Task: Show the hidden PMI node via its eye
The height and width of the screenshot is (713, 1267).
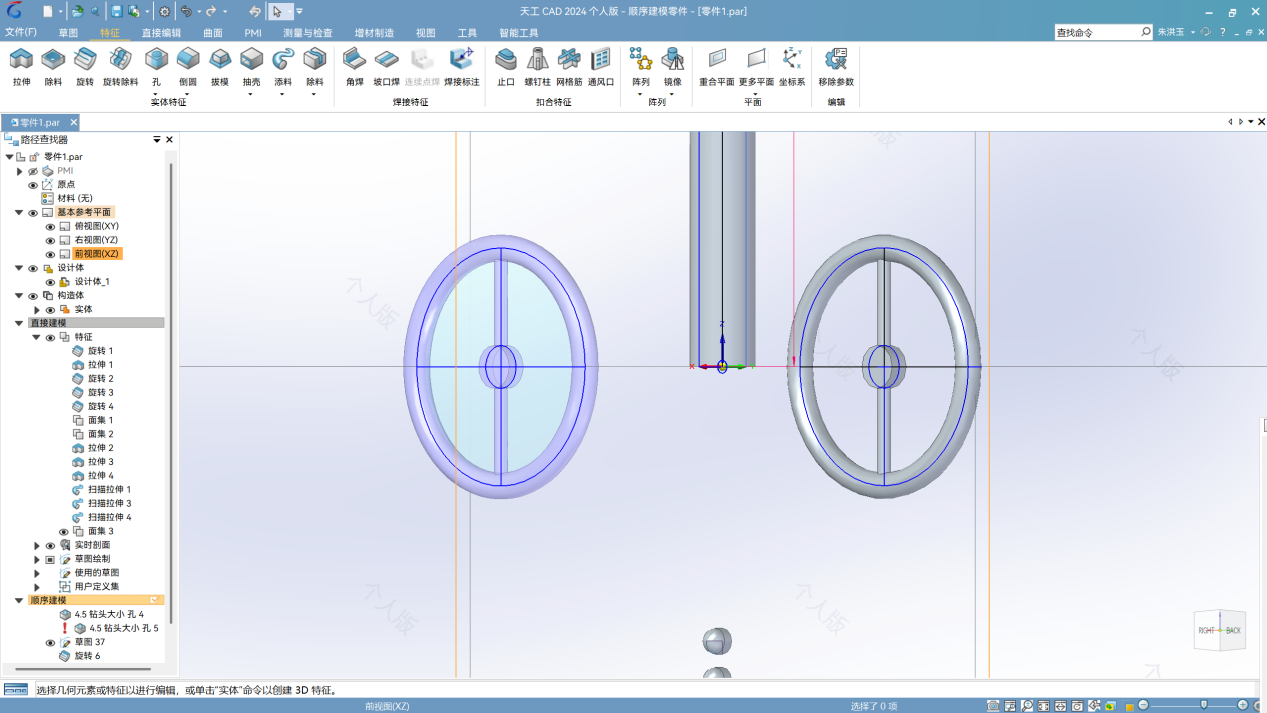Action: (x=33, y=172)
